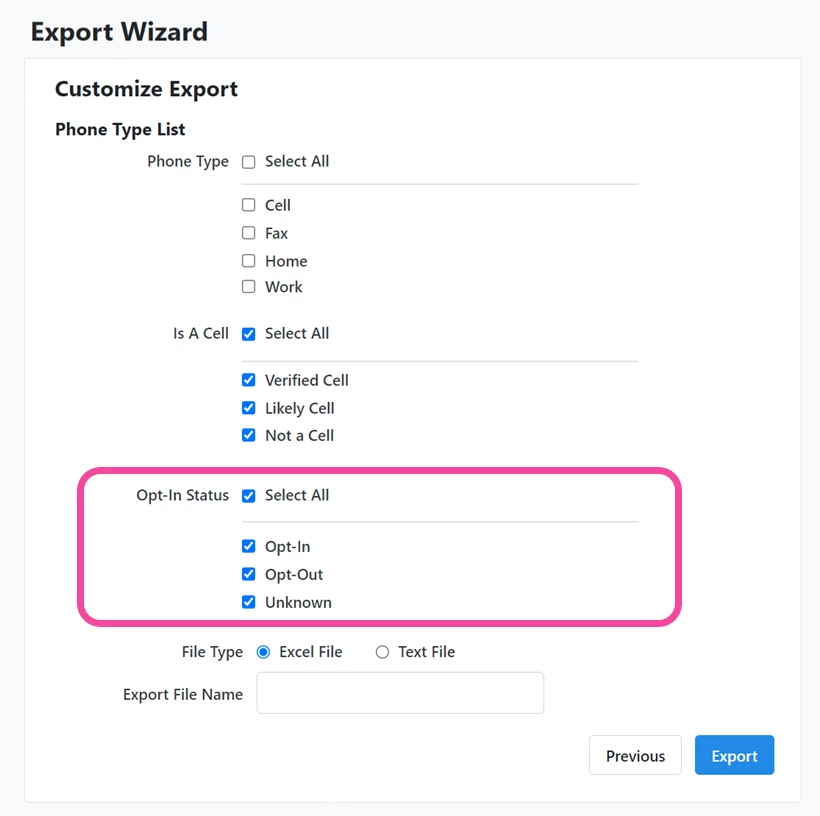Screen dimensions: 820x816
Task: Uncheck the Unknown opt-in status checkbox
Action: tap(248, 602)
